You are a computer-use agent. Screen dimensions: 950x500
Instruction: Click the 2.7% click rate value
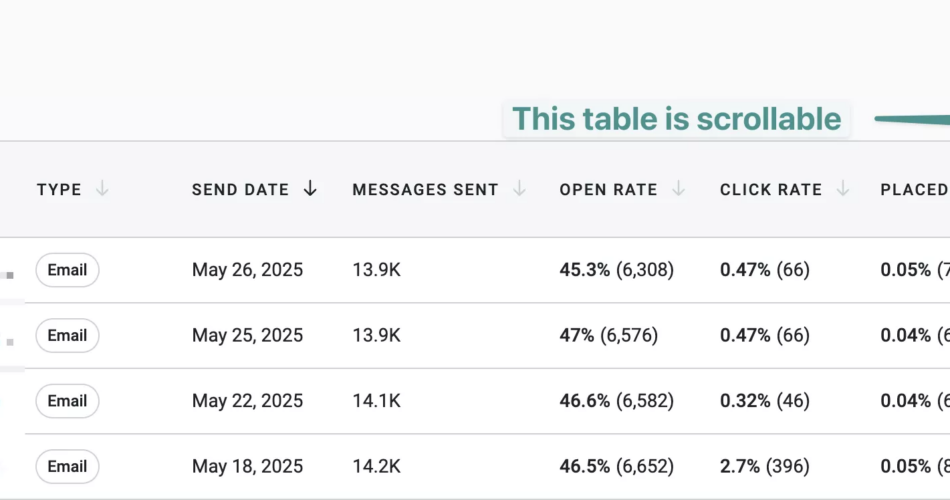738,467
